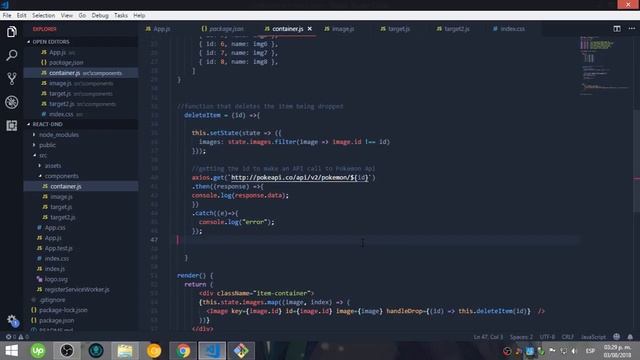
Task: Select container.js under OPEN EDITORS
Action: (81, 73)
